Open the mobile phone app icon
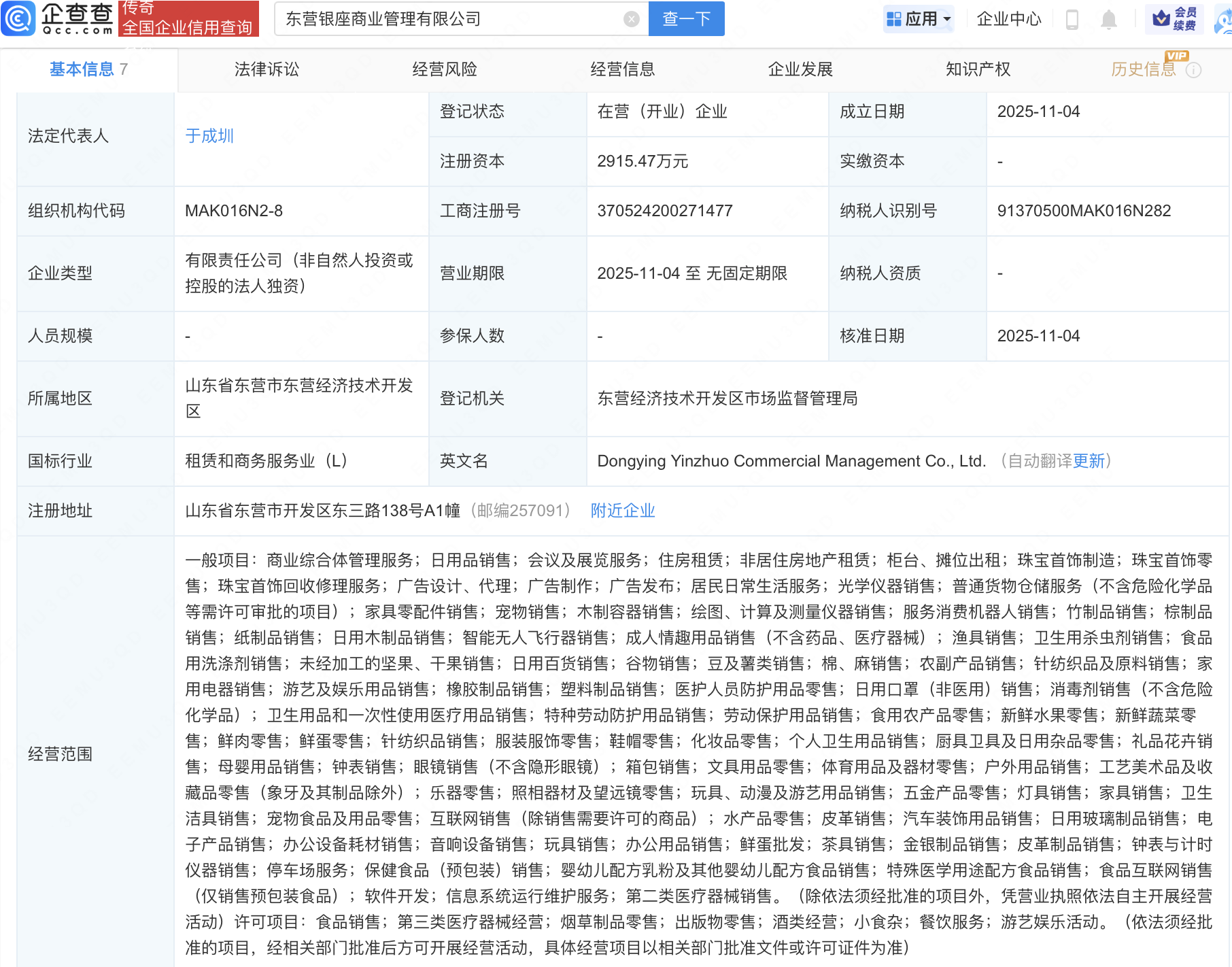The width and height of the screenshot is (1232, 967). (1072, 19)
